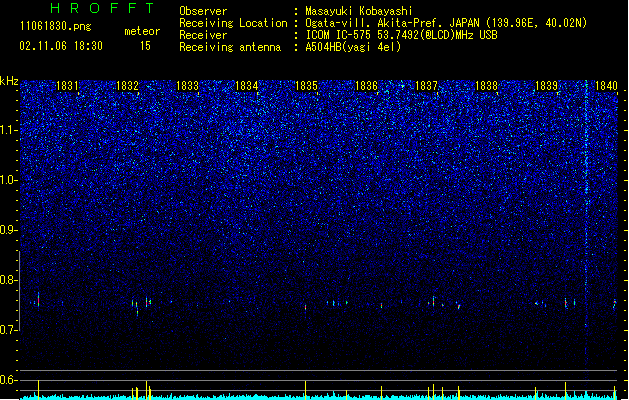The height and width of the screenshot is (400, 629).
Task: Click the meteor echo at 1835
Action: pos(306,307)
